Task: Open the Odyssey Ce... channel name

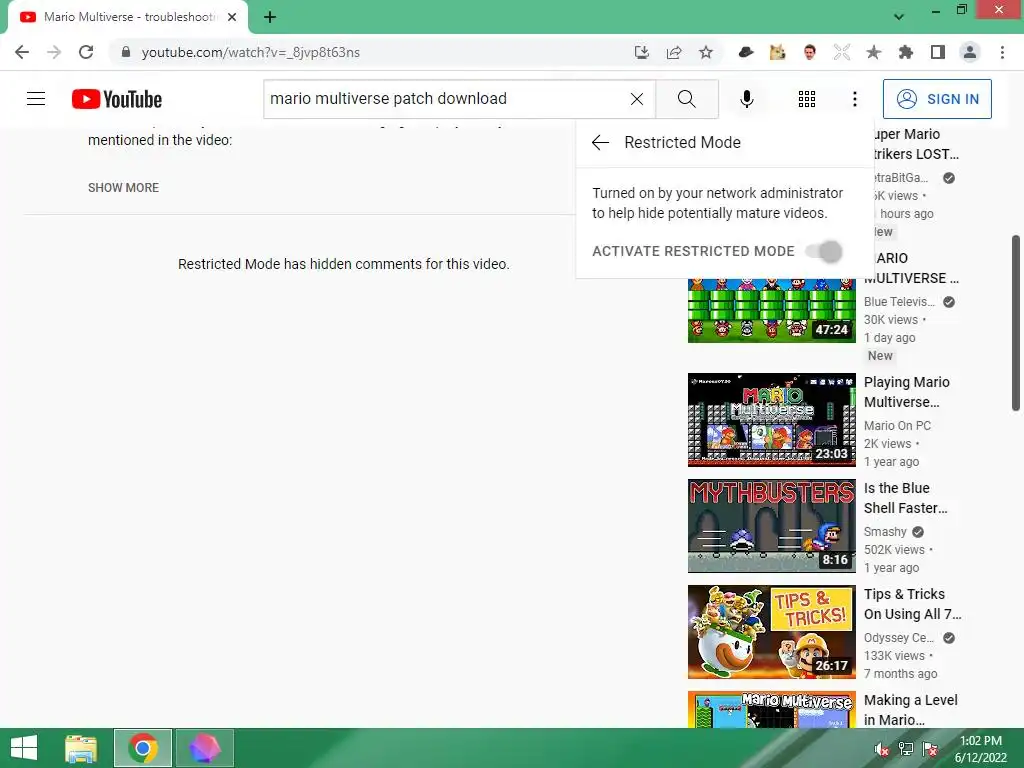Action: point(899,638)
